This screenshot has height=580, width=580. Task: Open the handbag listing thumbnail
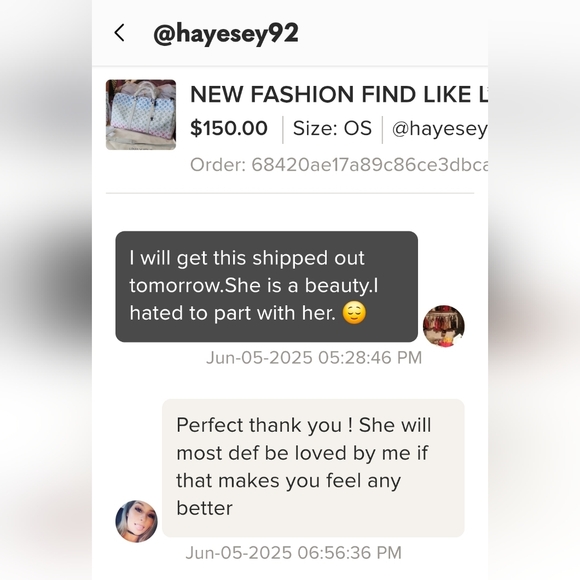[141, 115]
